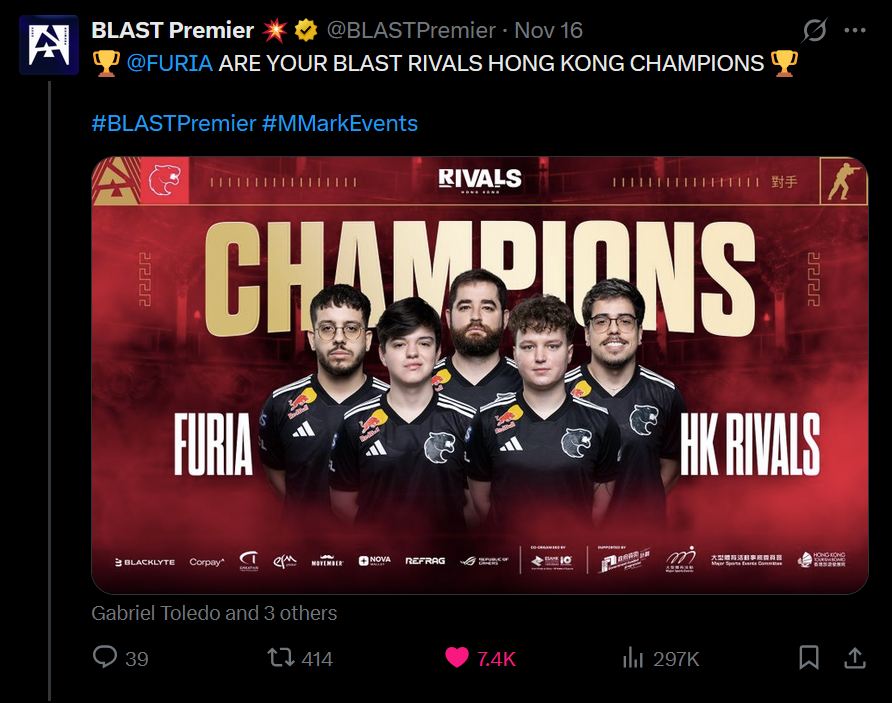Open the #BLASTPremier hashtag

point(174,123)
